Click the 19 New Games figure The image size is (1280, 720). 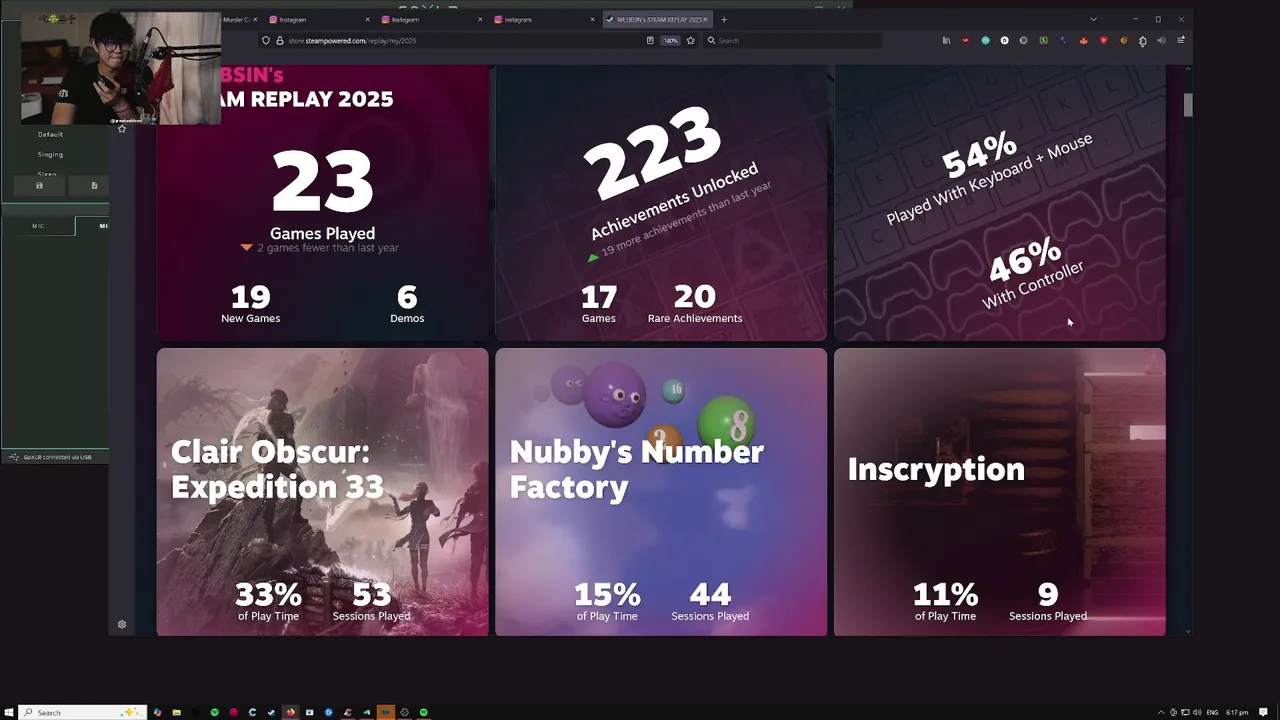[250, 304]
